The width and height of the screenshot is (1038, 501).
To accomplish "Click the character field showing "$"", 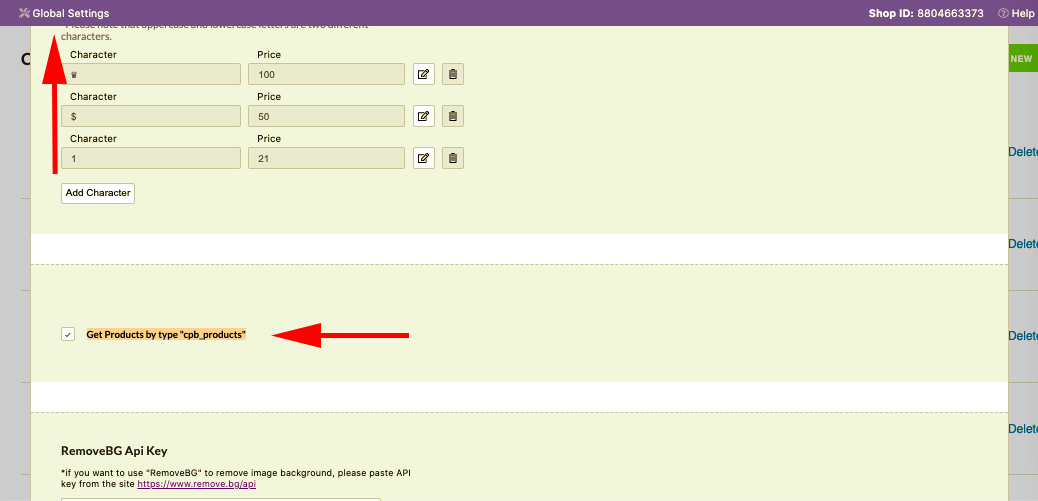I will [151, 116].
